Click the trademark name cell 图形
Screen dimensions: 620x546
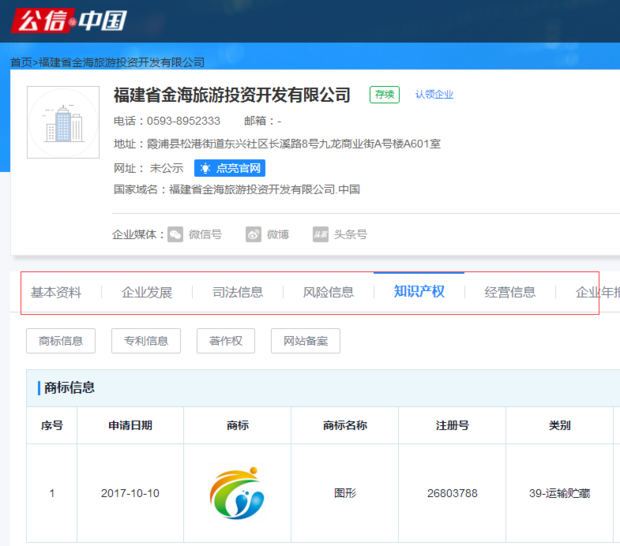point(345,493)
